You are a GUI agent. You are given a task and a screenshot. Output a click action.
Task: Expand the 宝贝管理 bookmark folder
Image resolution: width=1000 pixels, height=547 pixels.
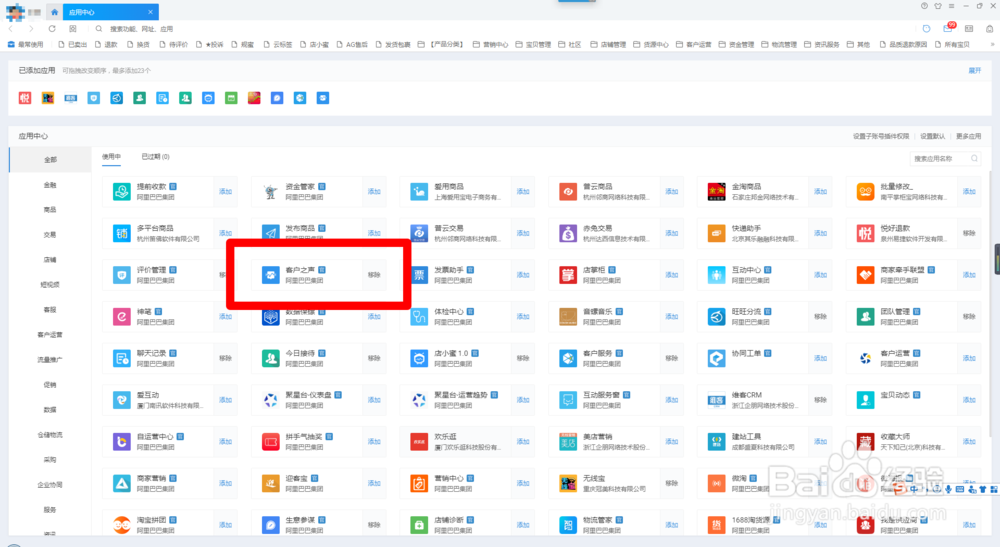coord(533,45)
